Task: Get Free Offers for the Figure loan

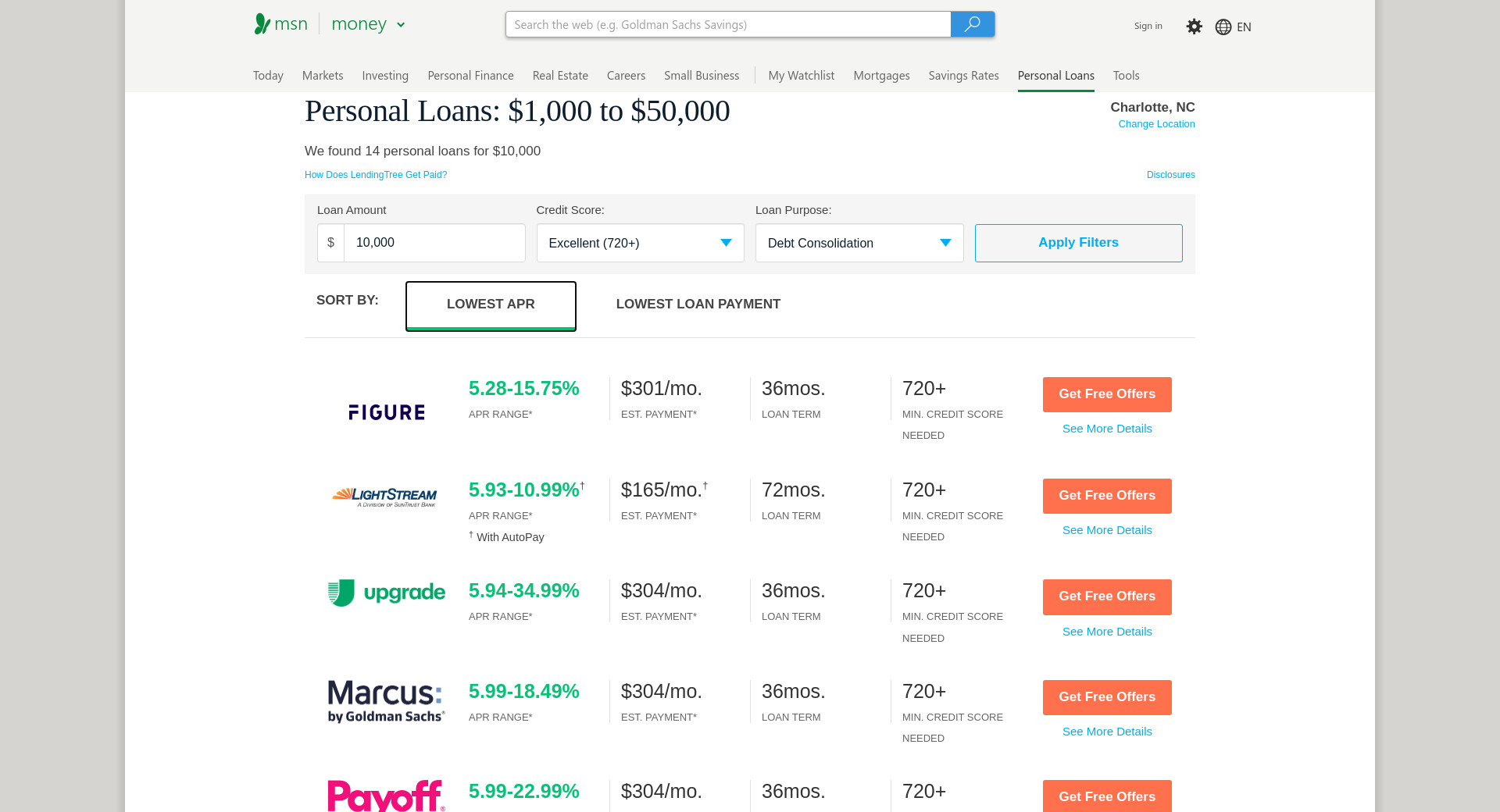Action: 1106,394
